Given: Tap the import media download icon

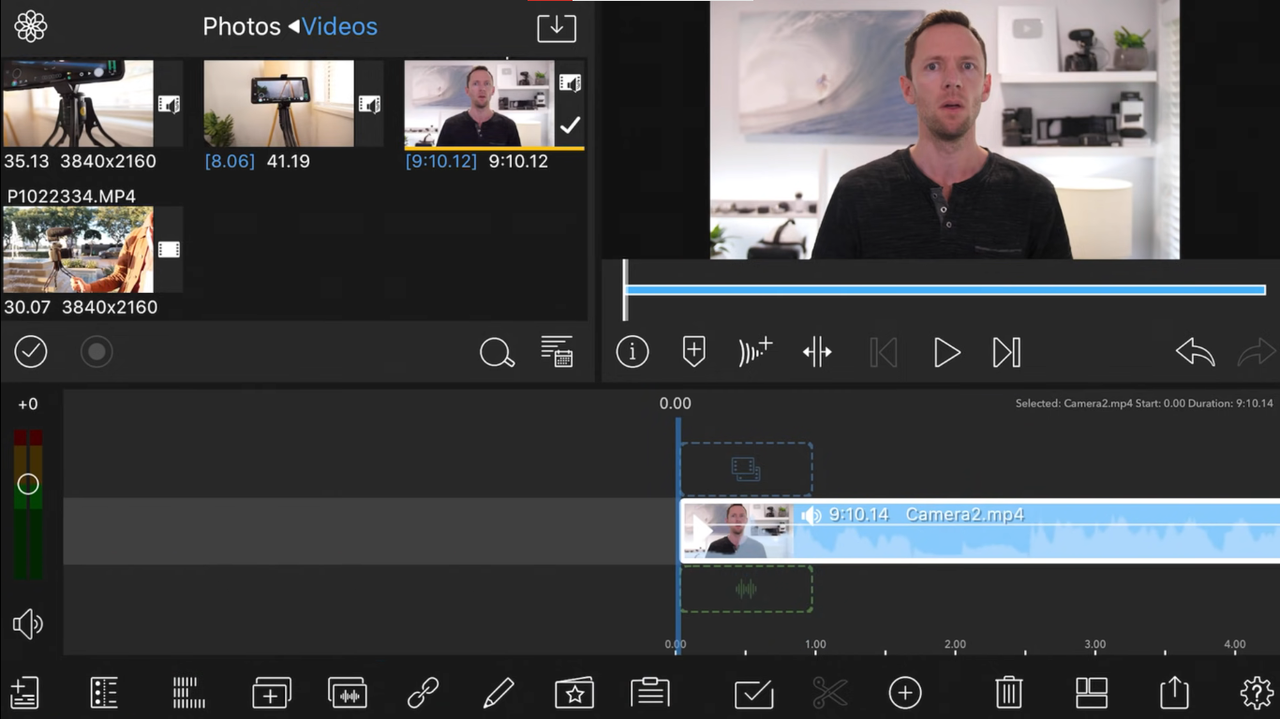Looking at the screenshot, I should 556,27.
